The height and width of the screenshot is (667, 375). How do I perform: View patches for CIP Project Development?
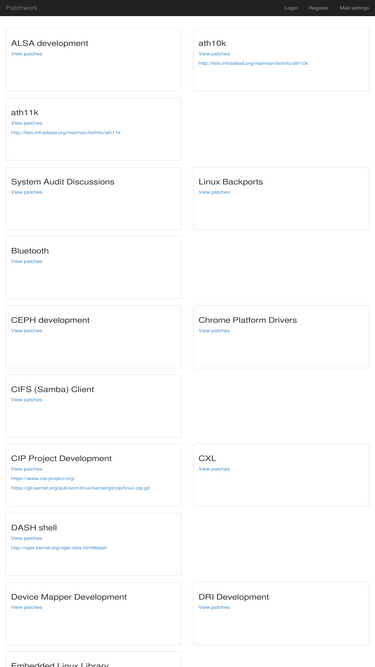pos(26,469)
